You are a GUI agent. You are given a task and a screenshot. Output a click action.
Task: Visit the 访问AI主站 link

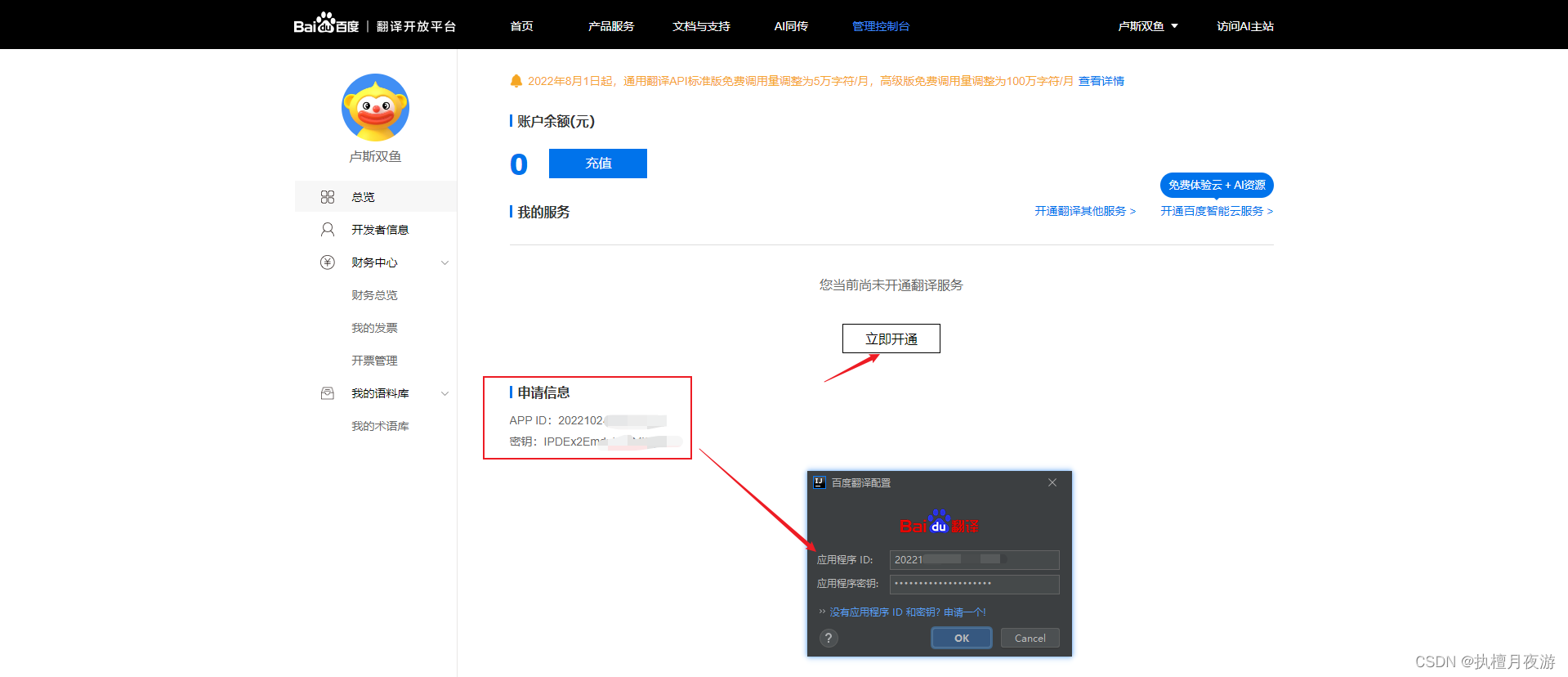point(1245,26)
